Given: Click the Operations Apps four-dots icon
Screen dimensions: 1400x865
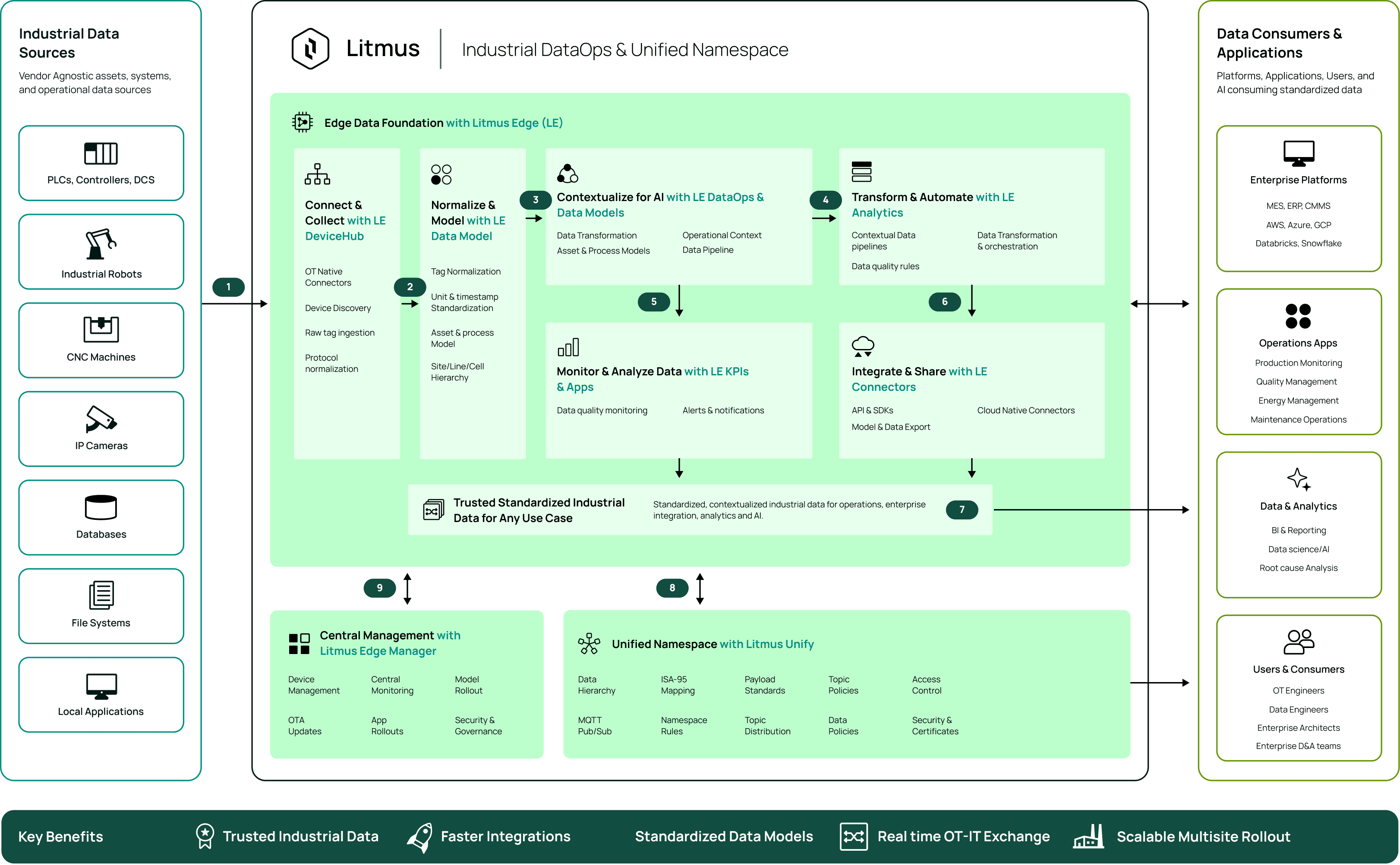Looking at the screenshot, I should point(1298,316).
